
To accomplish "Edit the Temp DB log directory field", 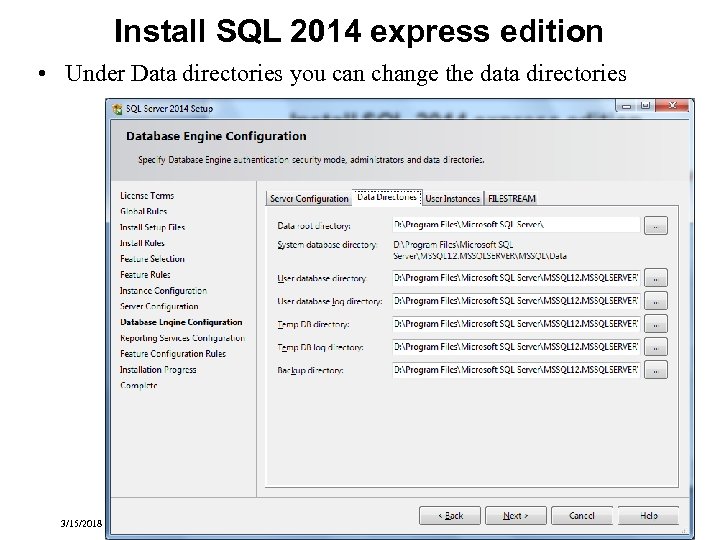I will 516,347.
